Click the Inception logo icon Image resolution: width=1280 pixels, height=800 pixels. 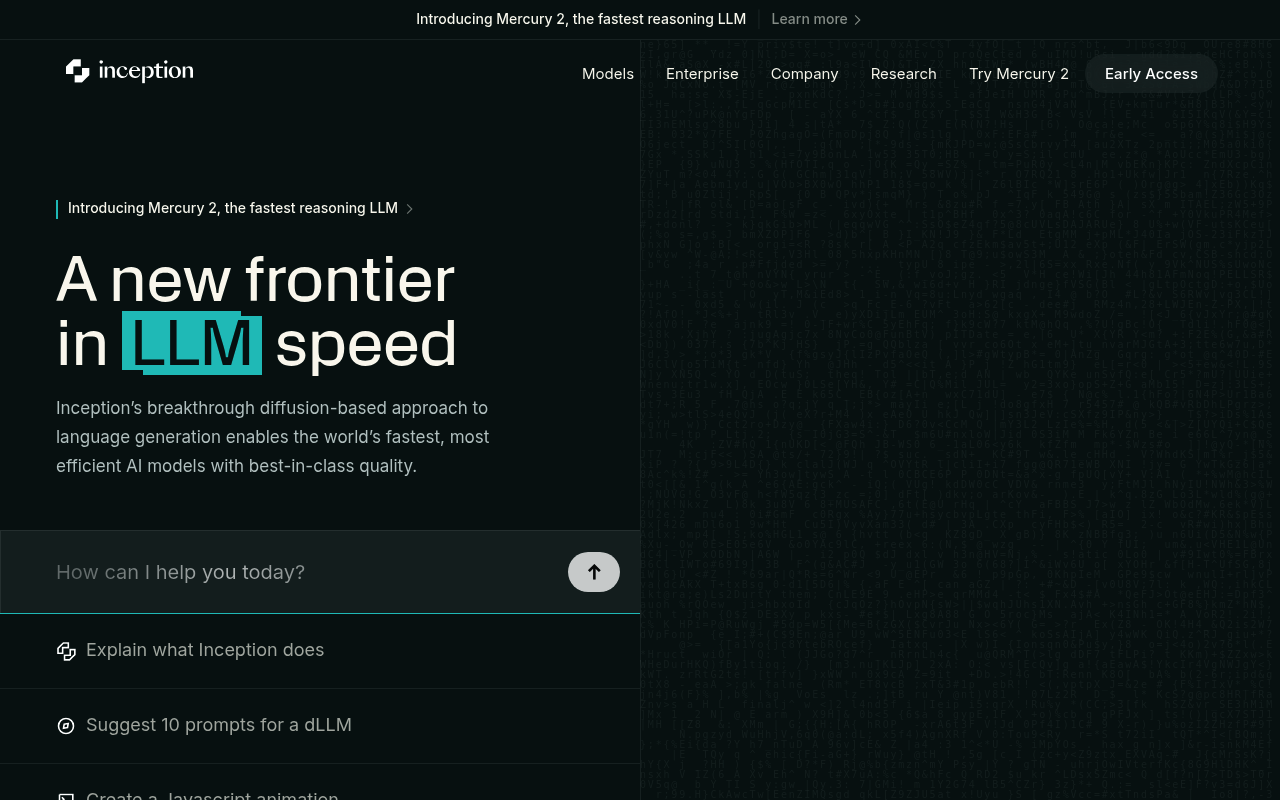[x=77, y=71]
